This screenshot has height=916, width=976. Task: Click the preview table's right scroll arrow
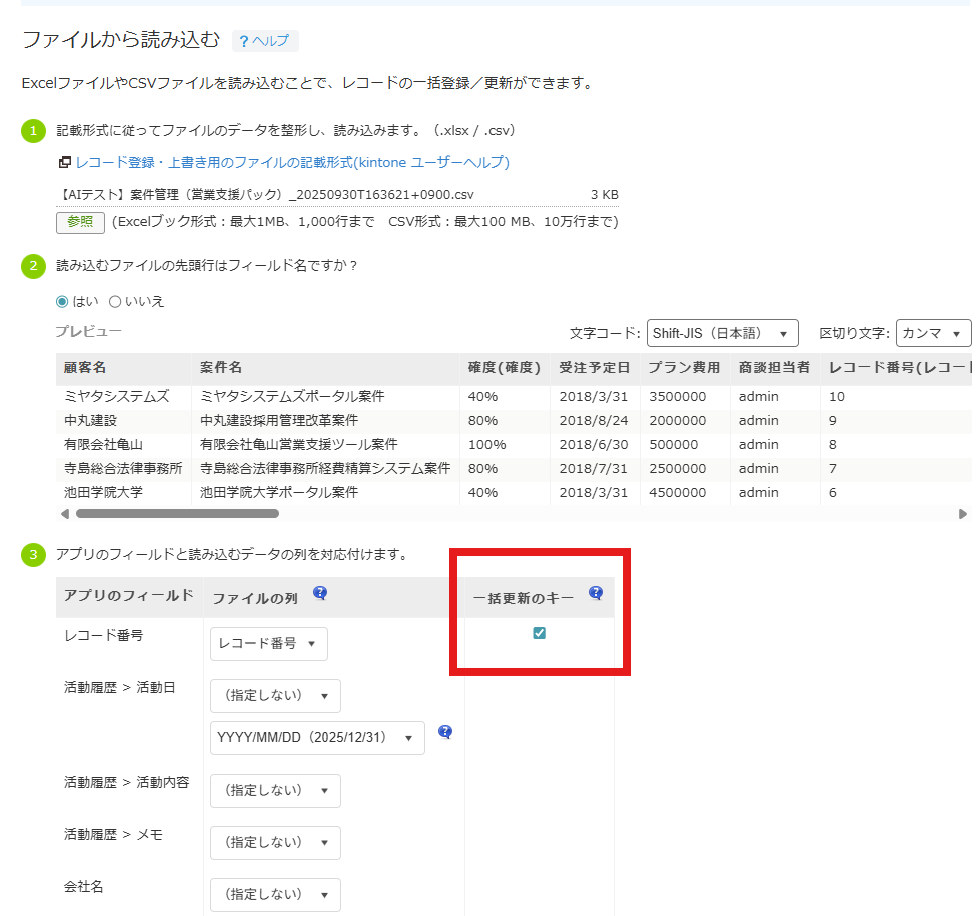pos(963,514)
